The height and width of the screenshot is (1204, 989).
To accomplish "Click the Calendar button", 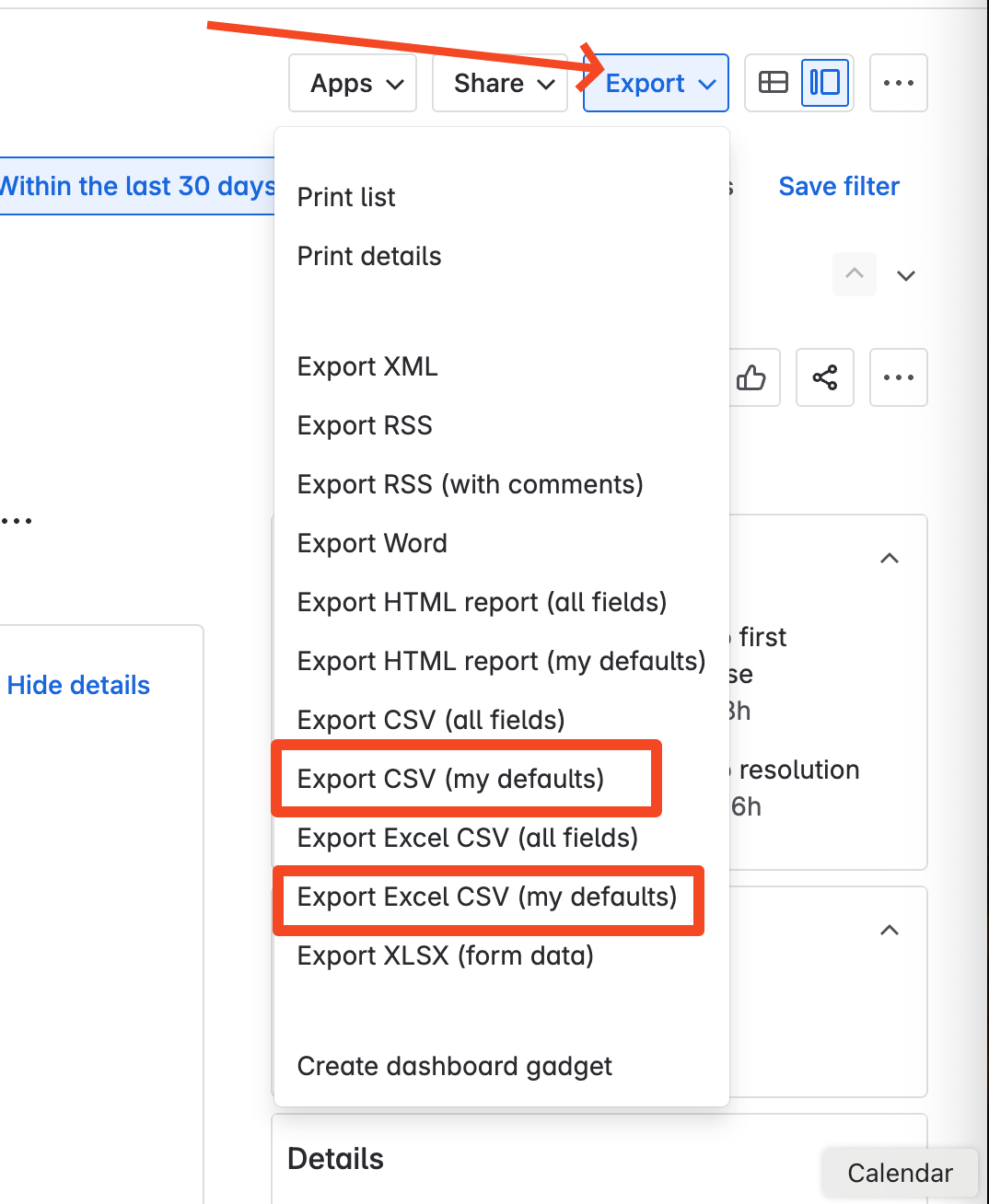I will [900, 1173].
